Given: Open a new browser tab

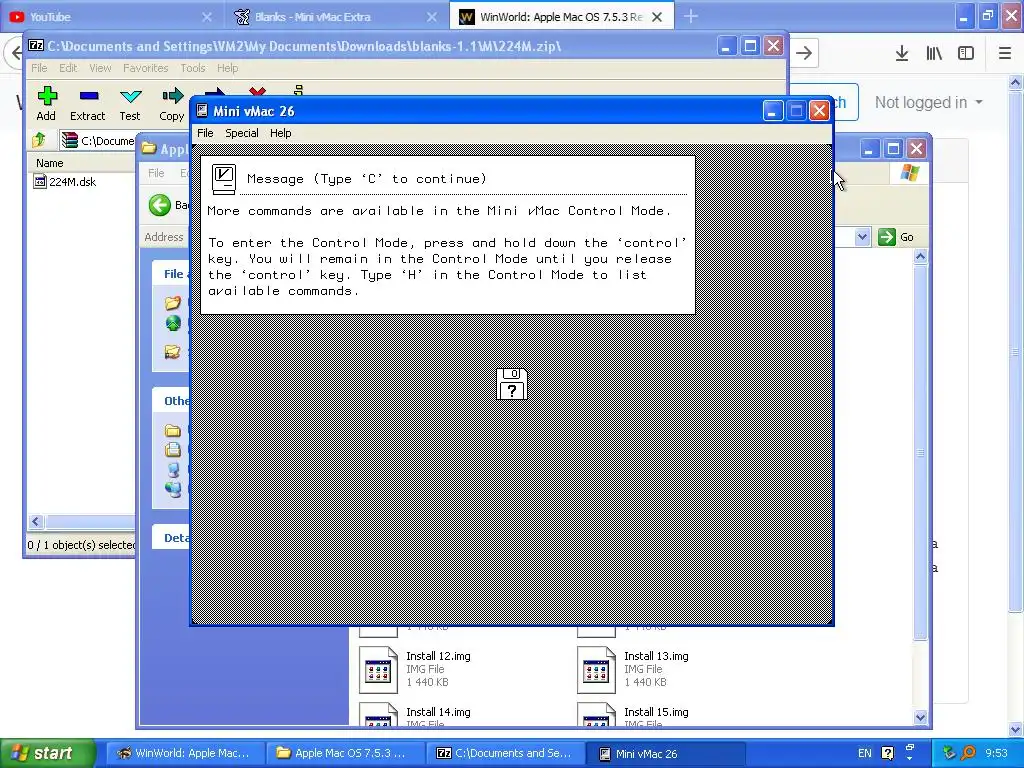Looking at the screenshot, I should tap(691, 16).
